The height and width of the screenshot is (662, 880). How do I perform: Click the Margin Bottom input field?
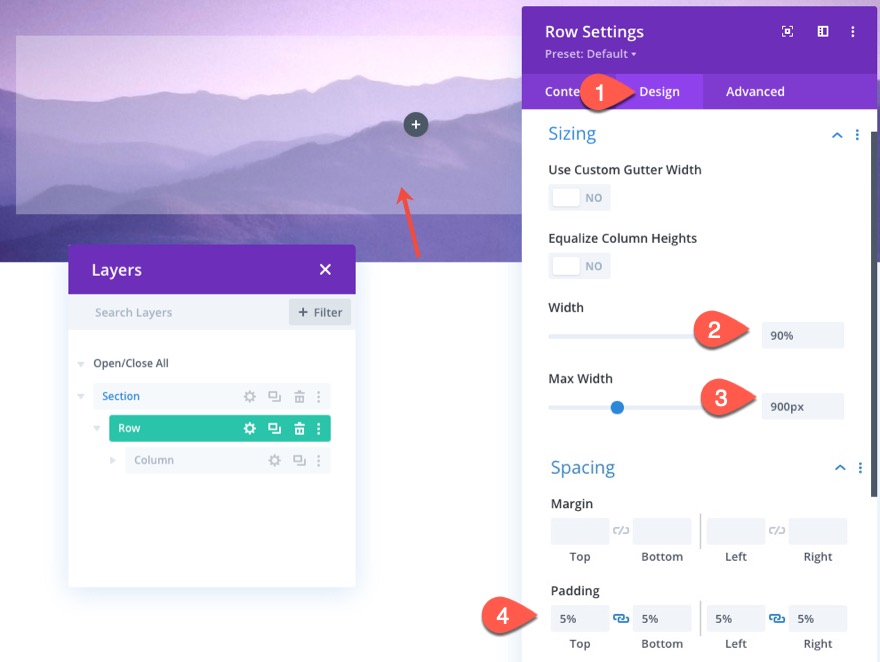click(662, 531)
